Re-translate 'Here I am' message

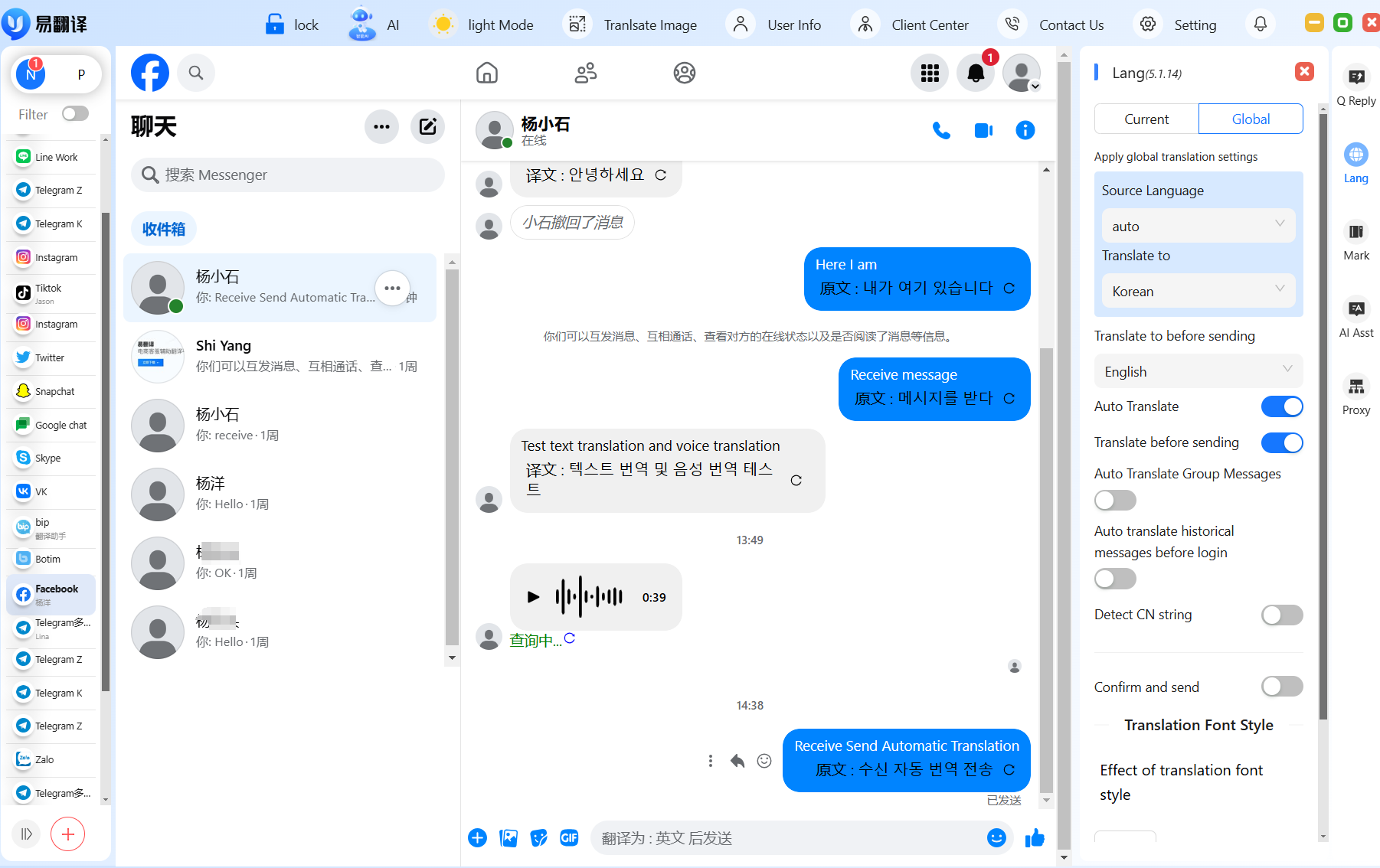coord(1009,289)
